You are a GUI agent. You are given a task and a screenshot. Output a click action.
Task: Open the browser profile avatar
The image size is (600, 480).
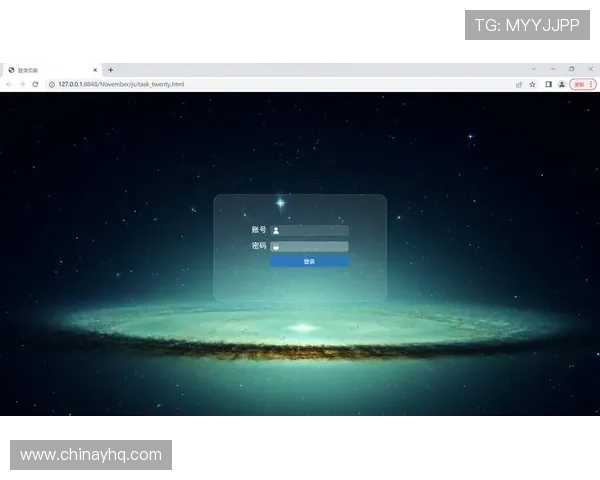[561, 84]
